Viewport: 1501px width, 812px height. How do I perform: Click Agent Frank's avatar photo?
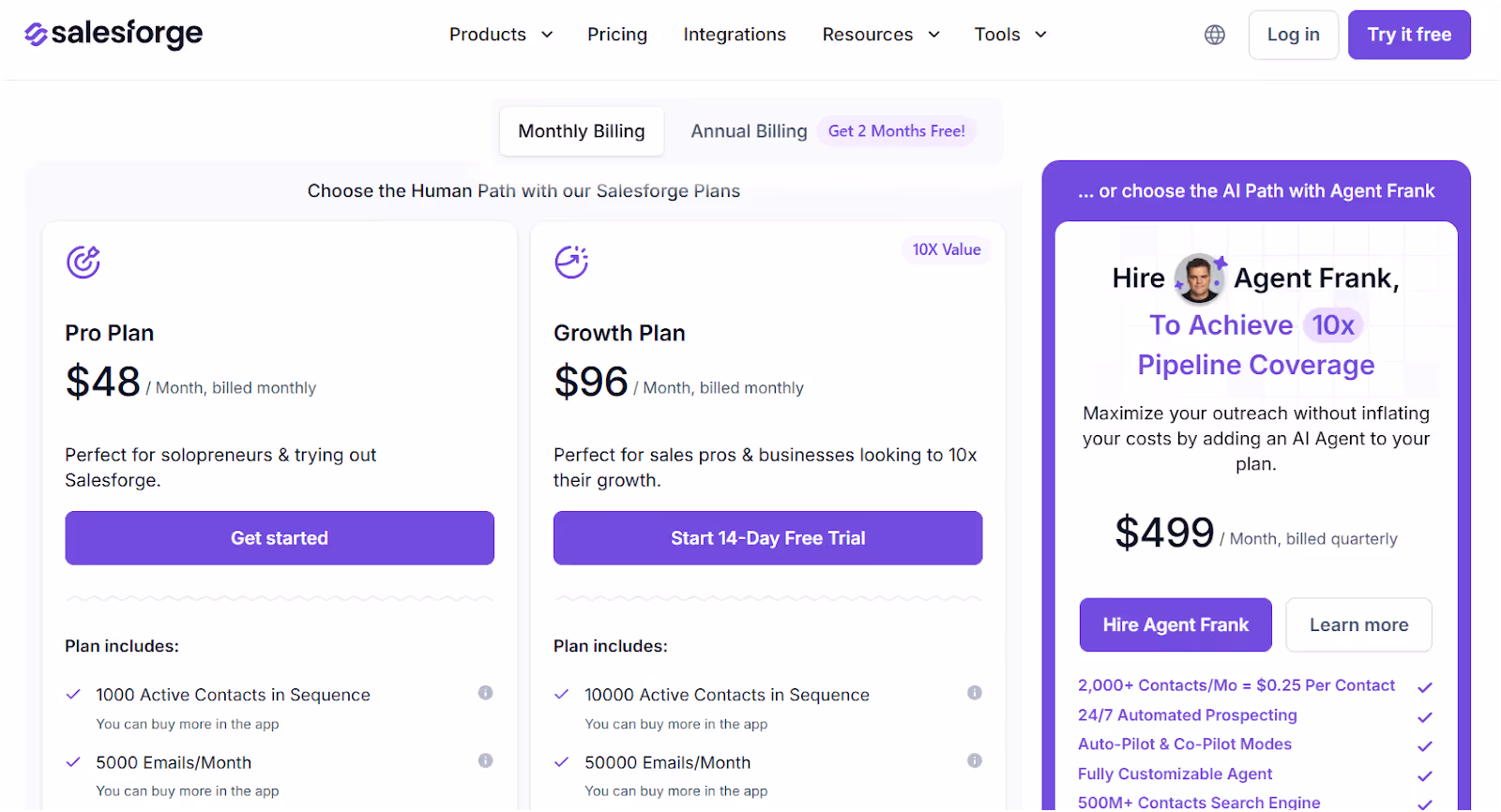click(1199, 278)
